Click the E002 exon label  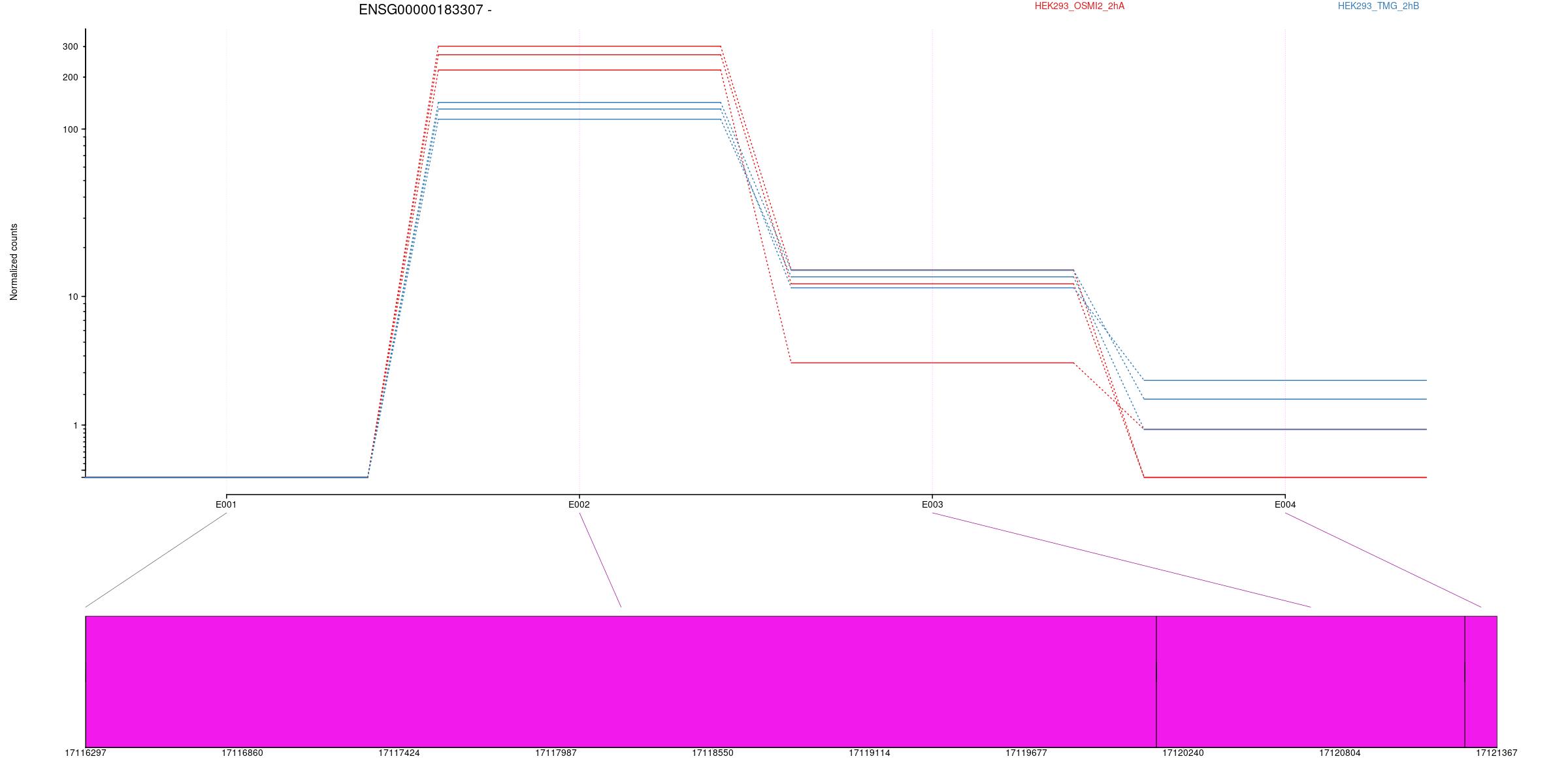579,505
